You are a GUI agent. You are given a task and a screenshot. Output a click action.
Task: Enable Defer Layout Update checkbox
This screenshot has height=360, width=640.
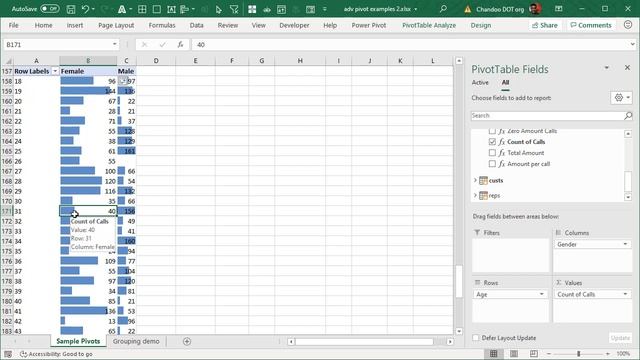(x=476, y=338)
